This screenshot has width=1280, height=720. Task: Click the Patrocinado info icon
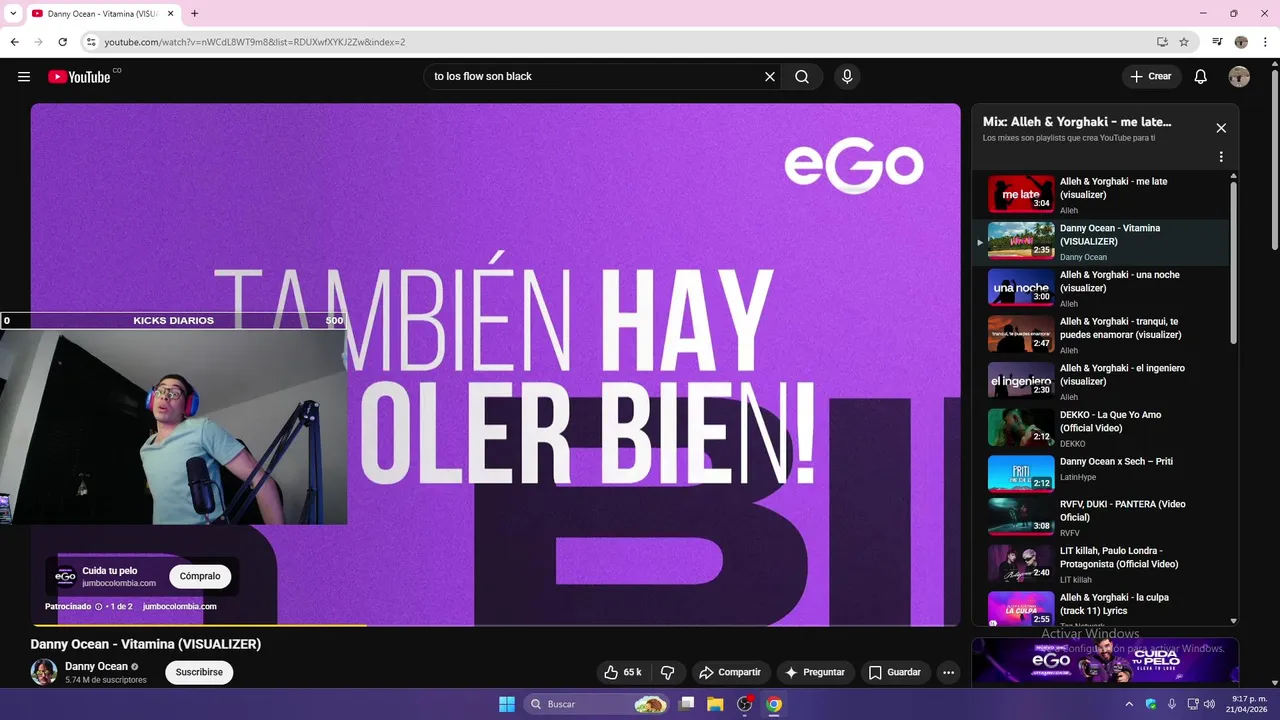99,606
